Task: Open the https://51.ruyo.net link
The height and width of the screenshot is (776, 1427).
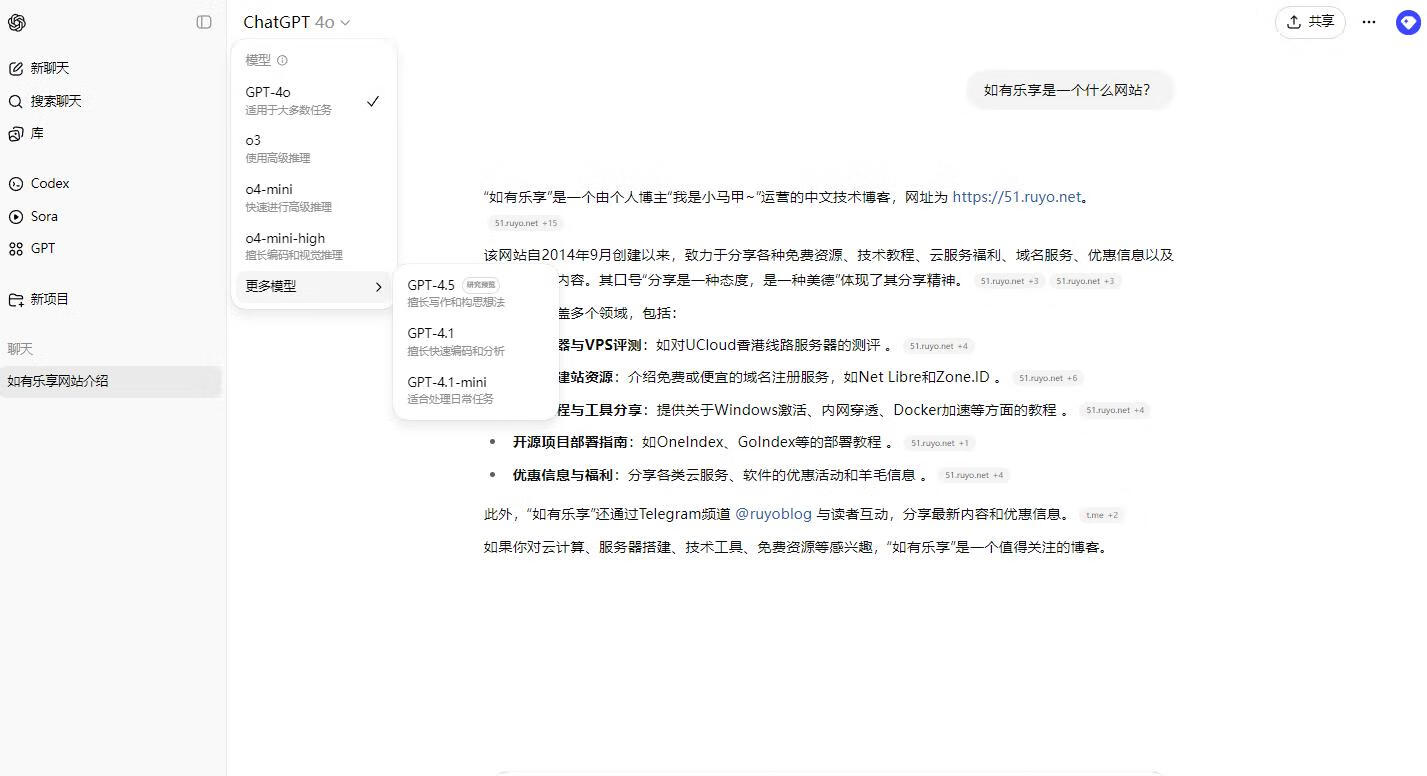Action: [x=1016, y=197]
